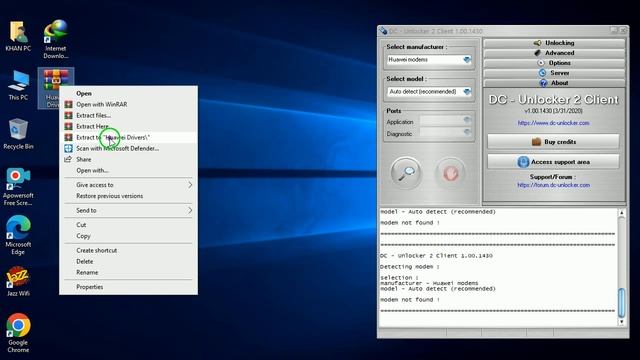
Task: Choose Open with... in context menu
Action: click(128, 171)
